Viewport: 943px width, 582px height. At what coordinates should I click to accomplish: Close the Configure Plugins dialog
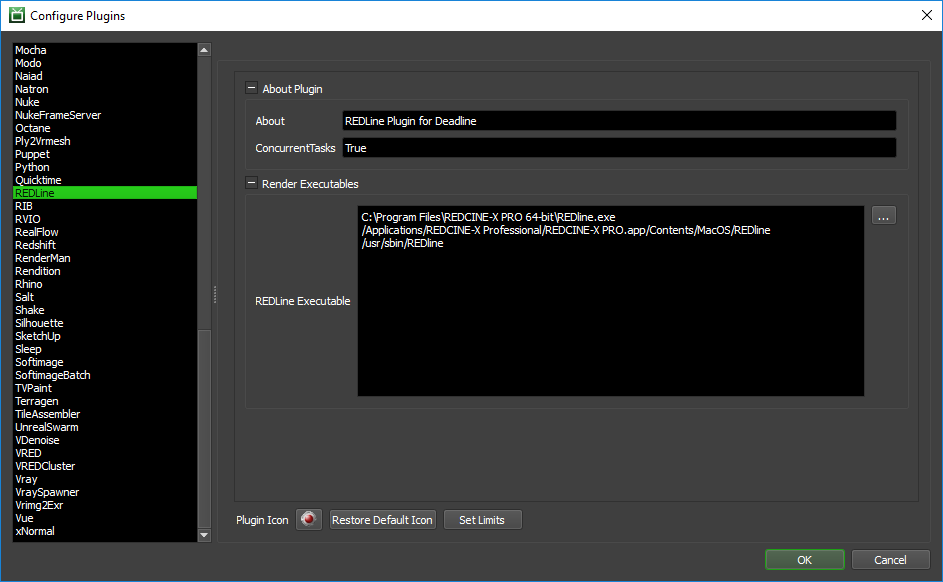point(927,15)
